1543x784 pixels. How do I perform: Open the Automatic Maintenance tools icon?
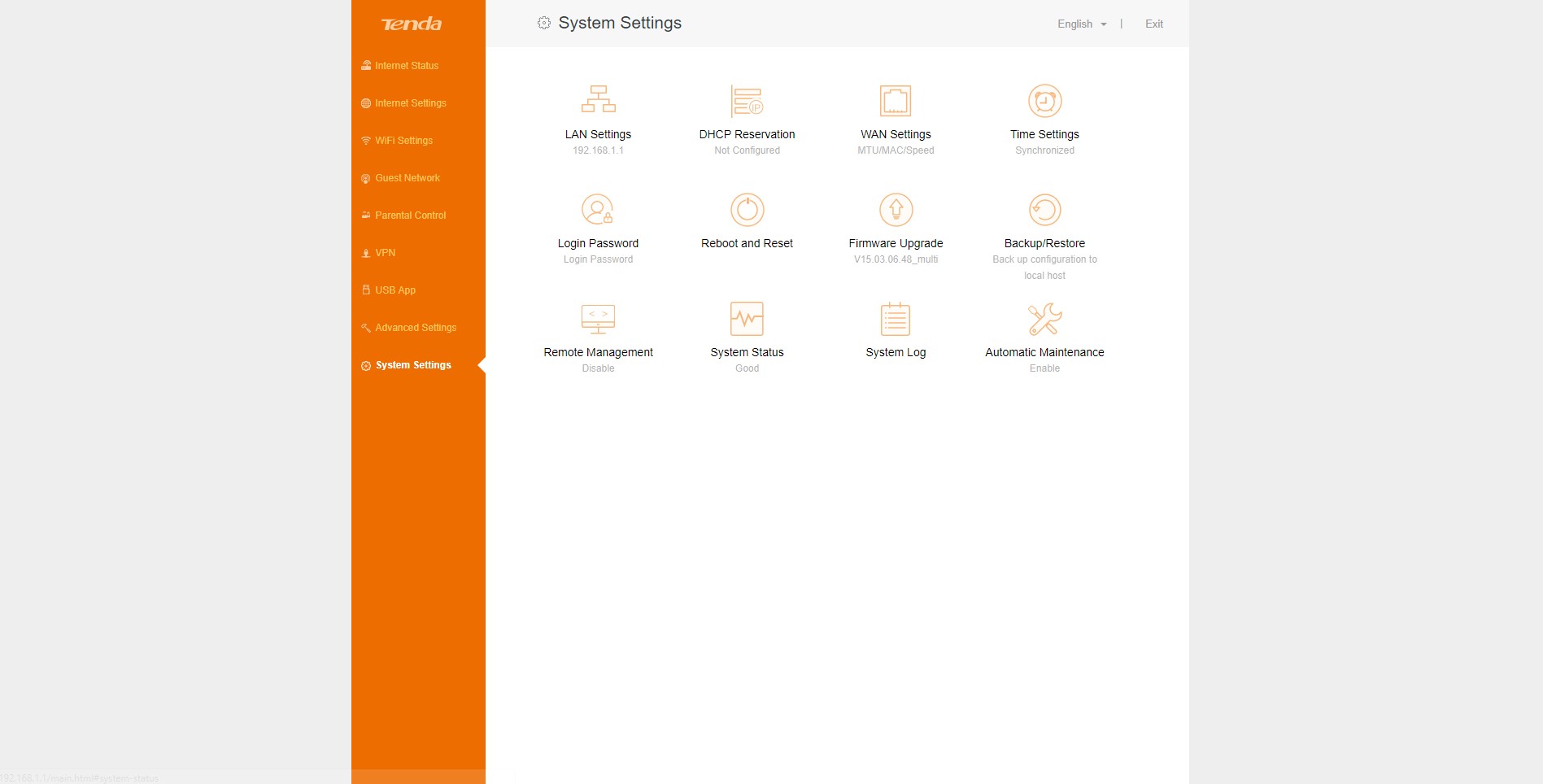[x=1044, y=319]
